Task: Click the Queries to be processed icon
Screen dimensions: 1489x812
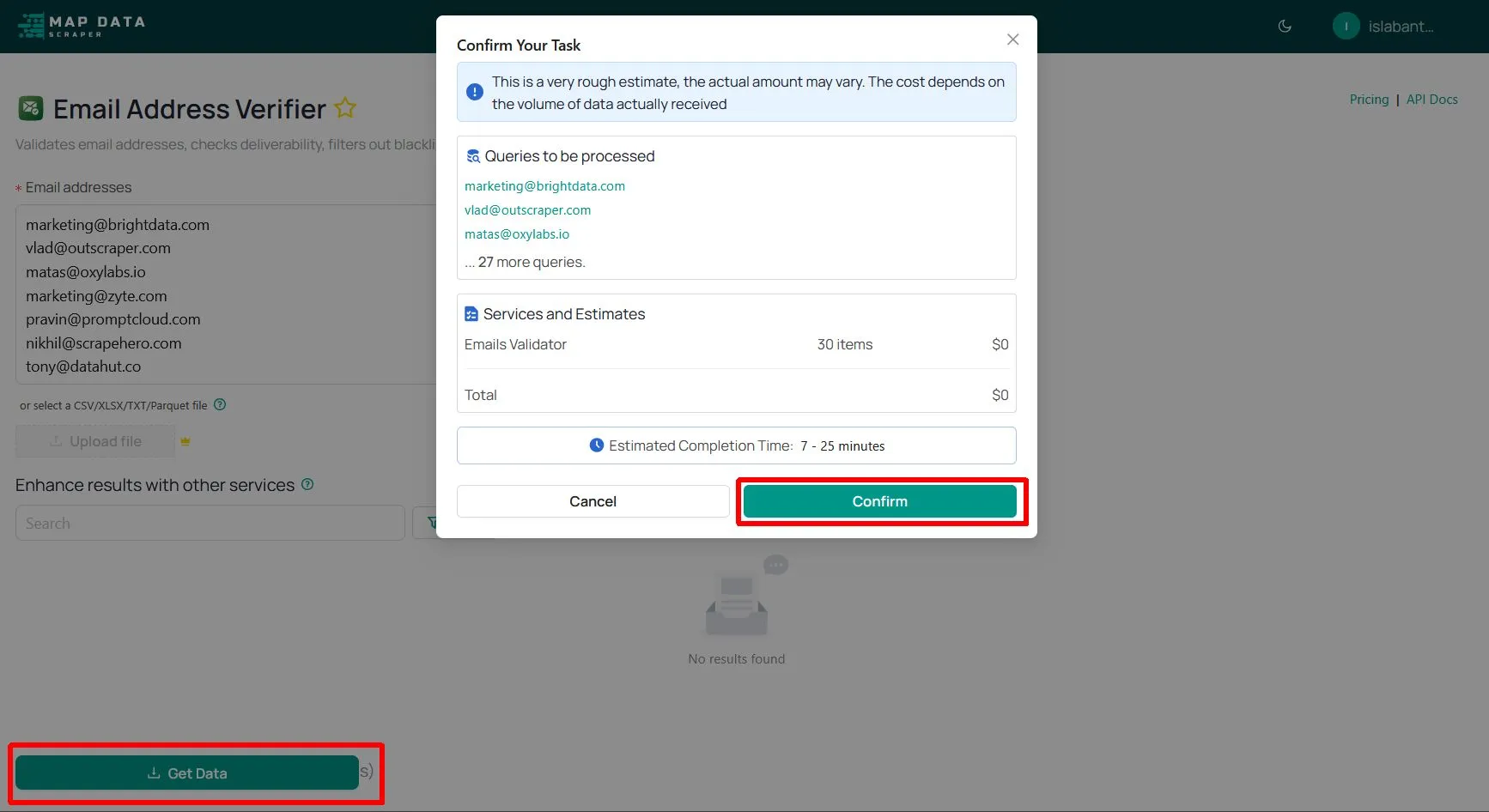Action: (x=473, y=156)
